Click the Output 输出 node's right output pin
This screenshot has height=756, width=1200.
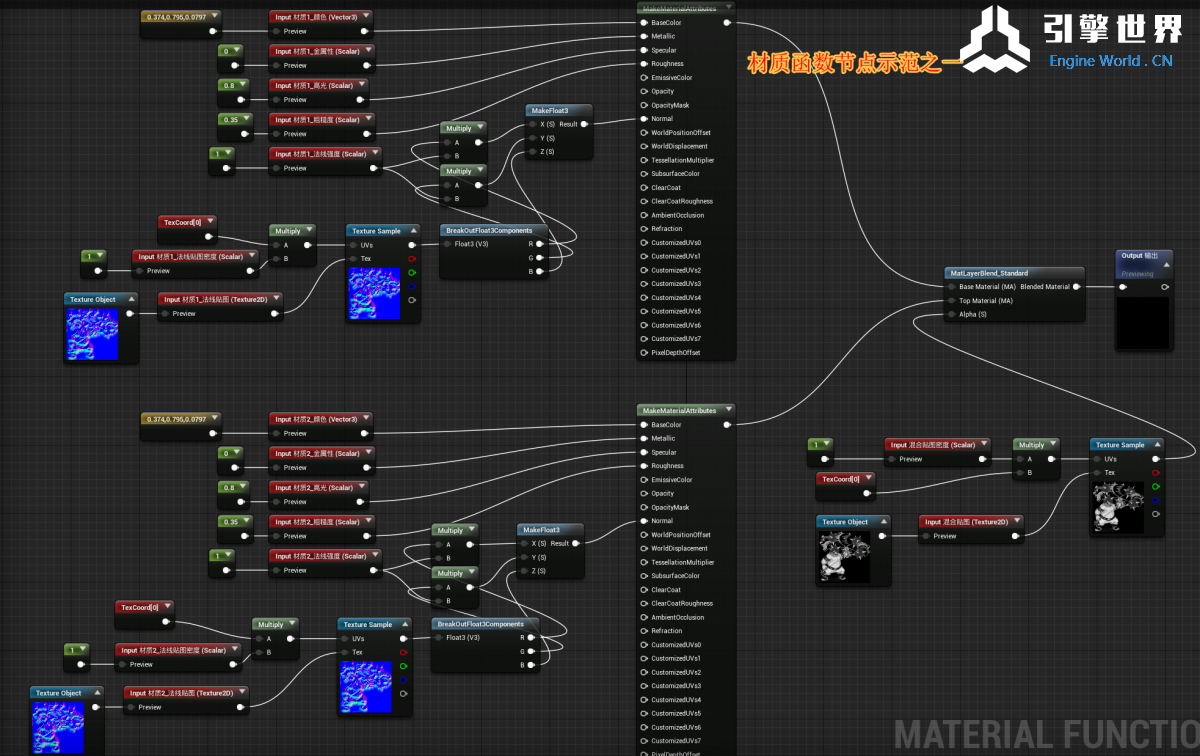click(x=1163, y=288)
